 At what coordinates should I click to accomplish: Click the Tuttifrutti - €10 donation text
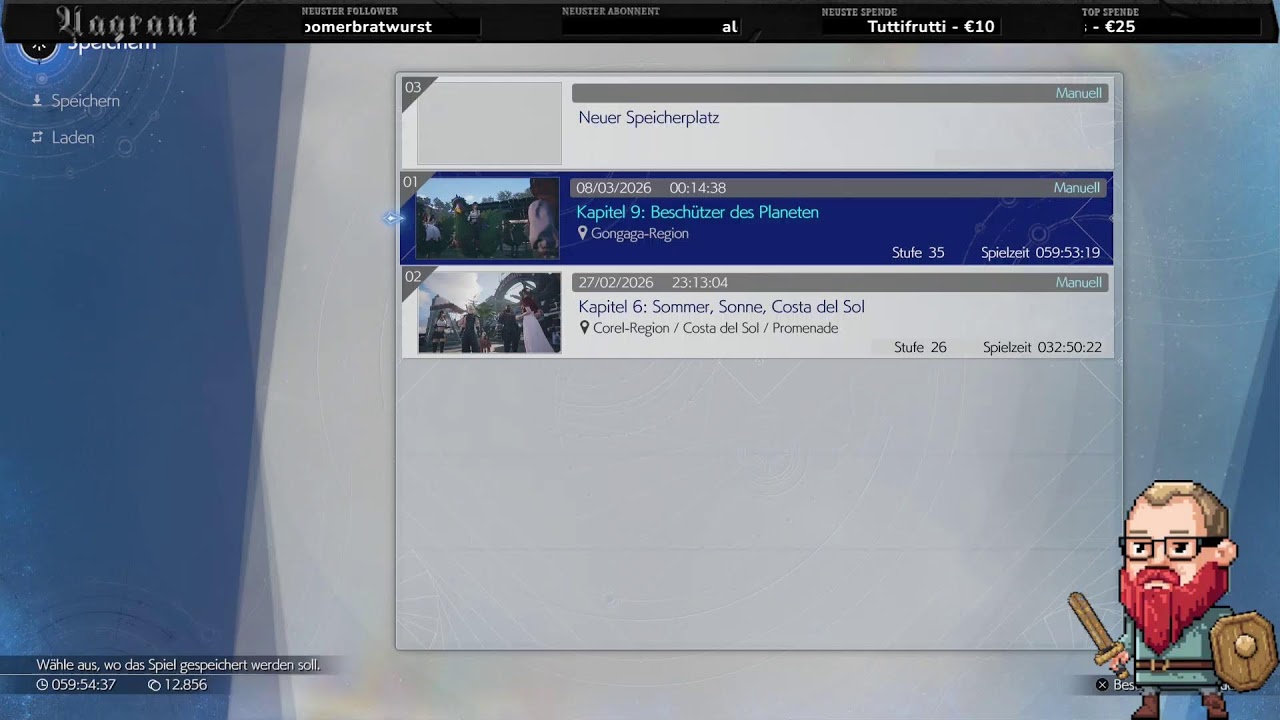point(931,27)
